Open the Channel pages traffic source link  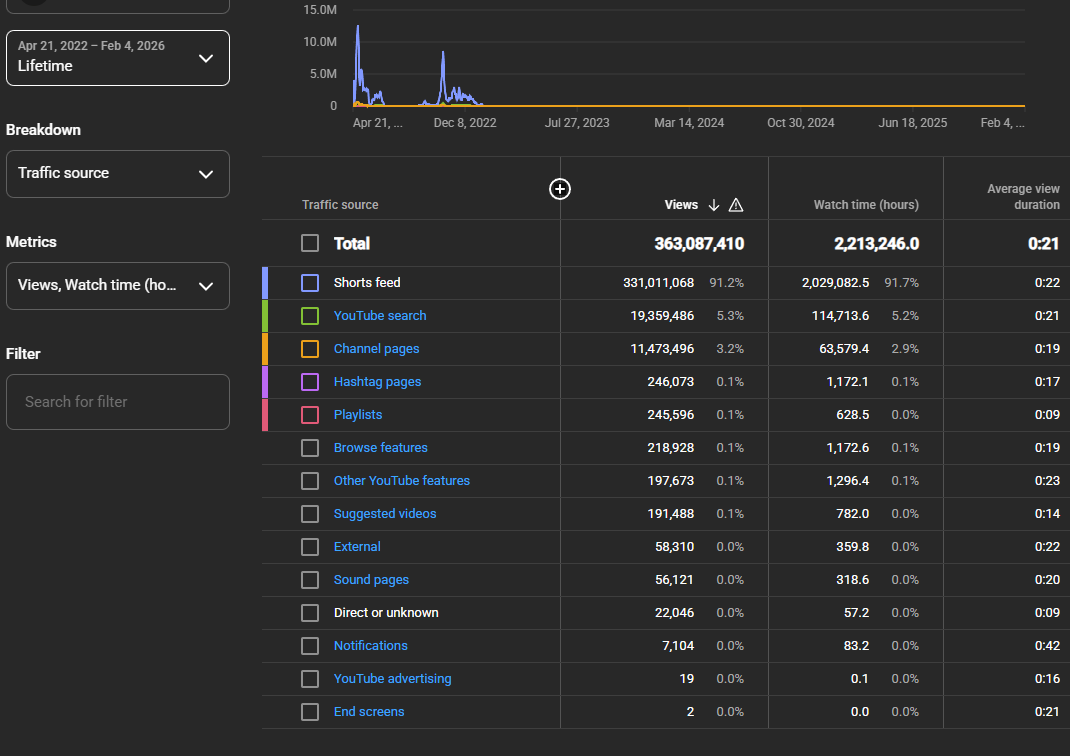pos(376,349)
